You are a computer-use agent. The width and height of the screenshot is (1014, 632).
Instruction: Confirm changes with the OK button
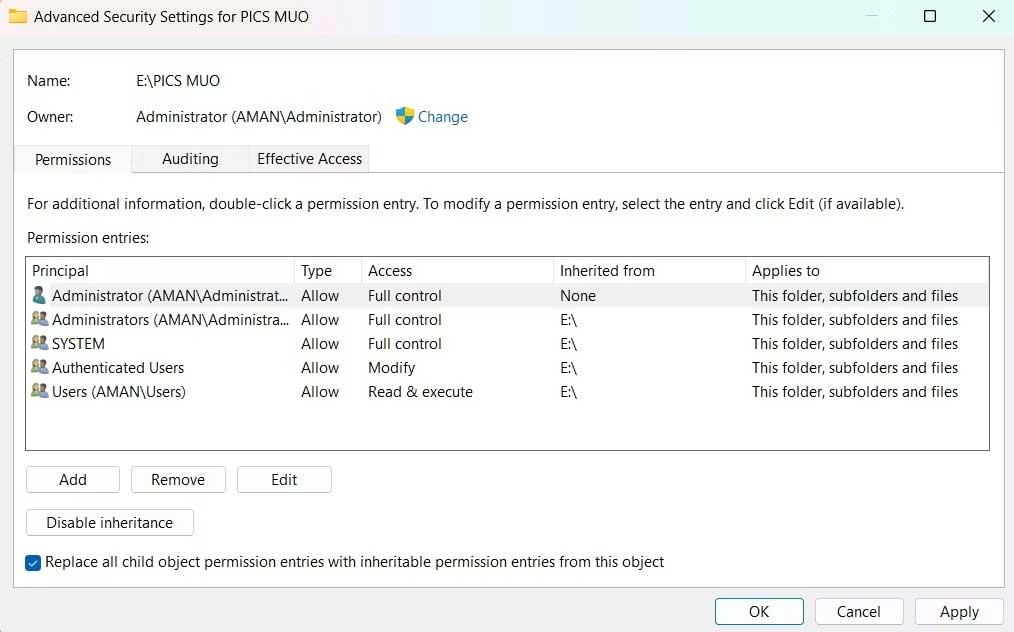[x=759, y=611]
